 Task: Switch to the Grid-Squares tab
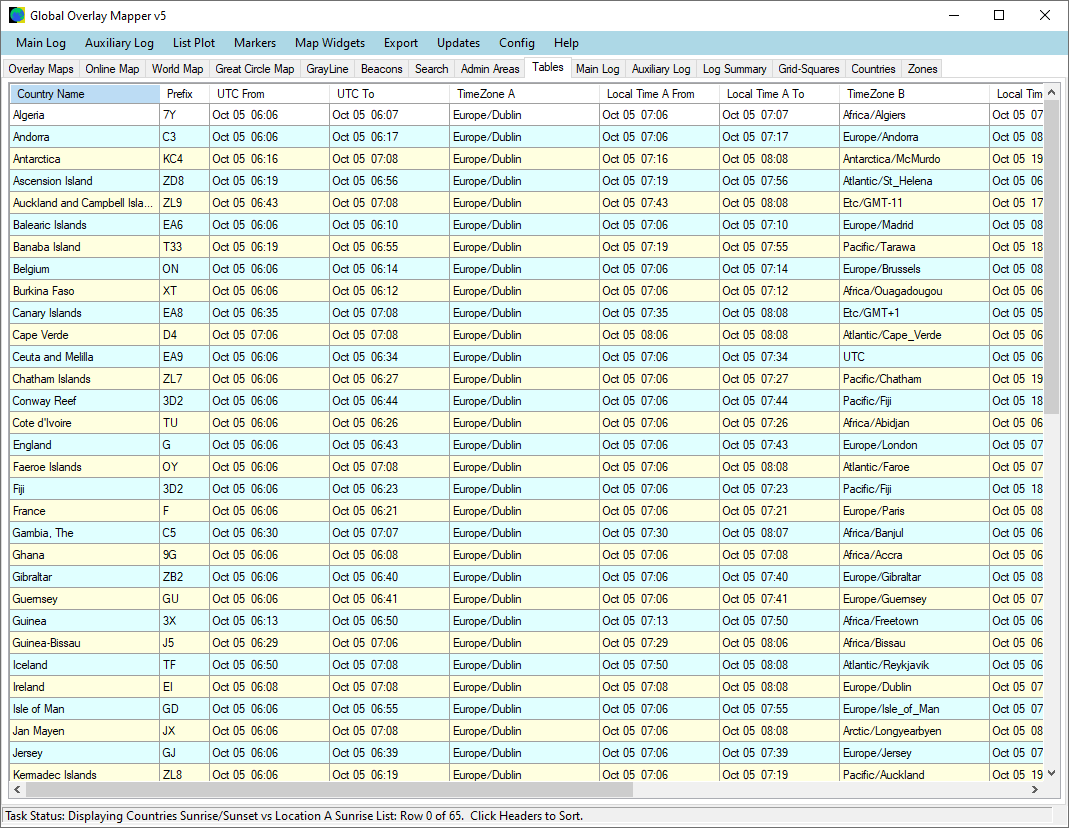click(809, 69)
